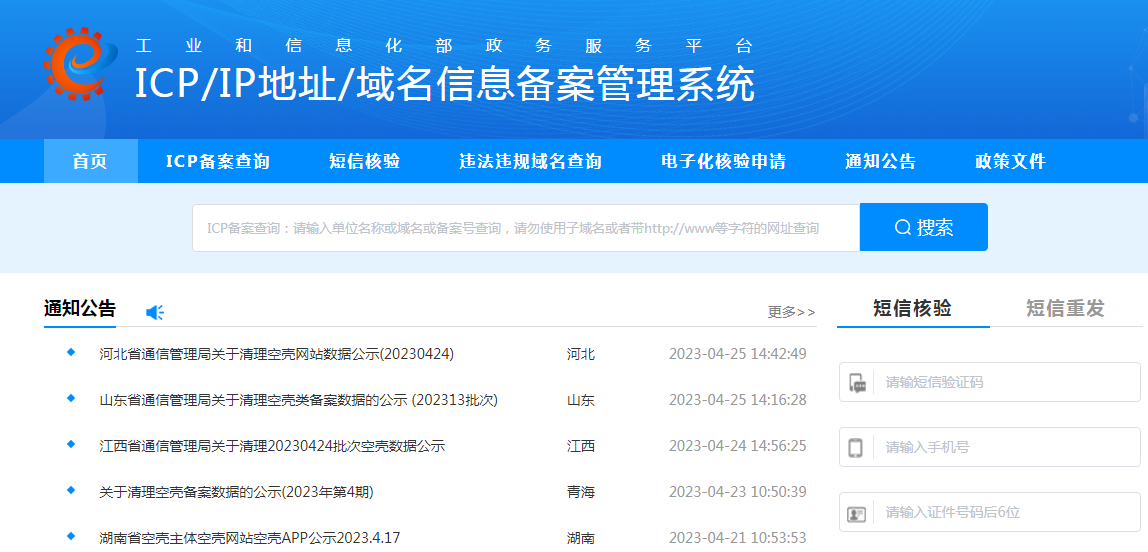Select the 短信核验 tab
Image resolution: width=1148 pixels, height=552 pixels.
tap(912, 308)
